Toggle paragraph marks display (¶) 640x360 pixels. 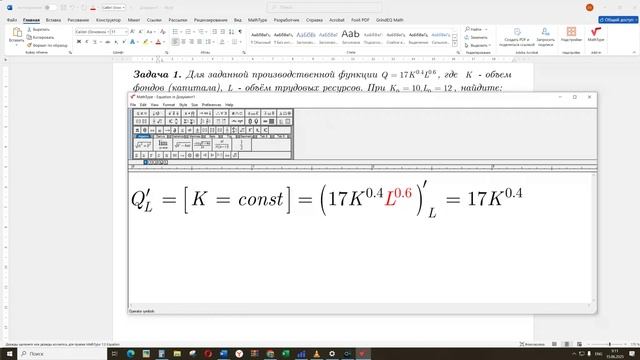tap(240, 32)
